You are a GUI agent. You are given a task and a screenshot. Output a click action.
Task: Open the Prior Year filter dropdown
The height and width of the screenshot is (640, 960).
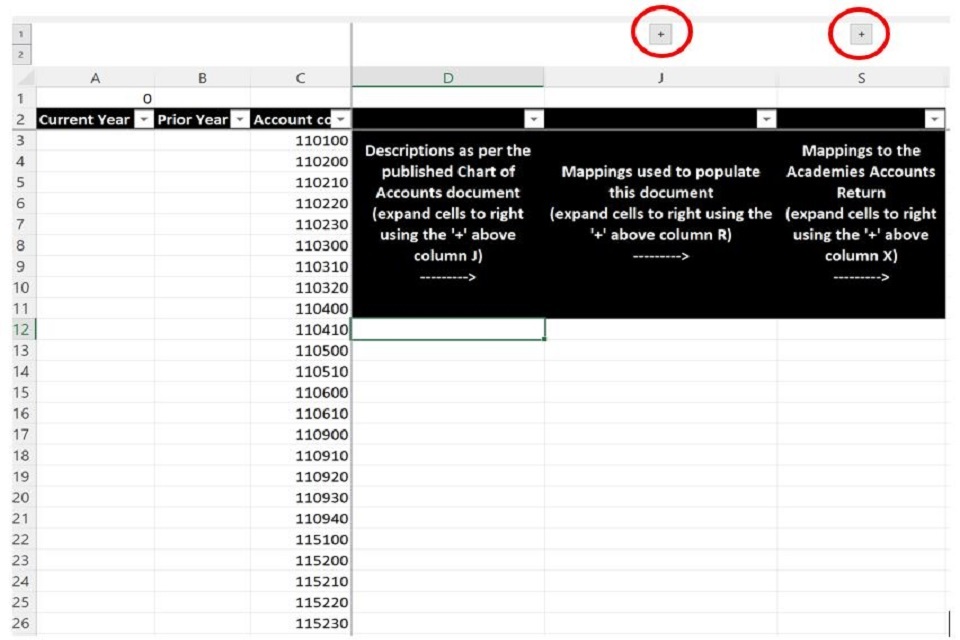point(240,120)
